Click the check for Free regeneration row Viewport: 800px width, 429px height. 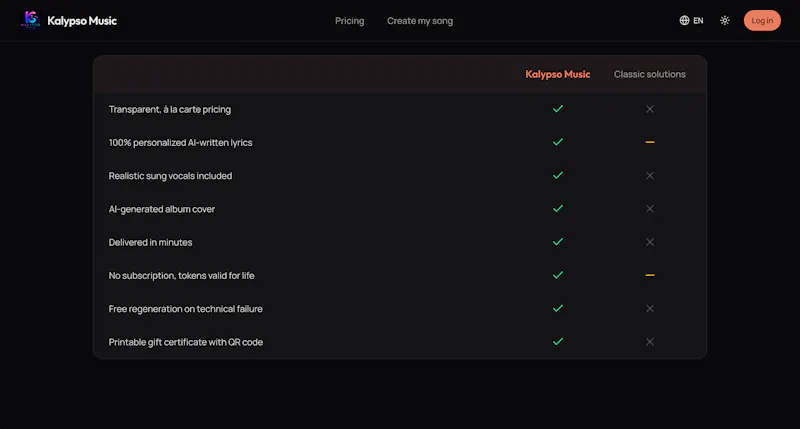[558, 308]
